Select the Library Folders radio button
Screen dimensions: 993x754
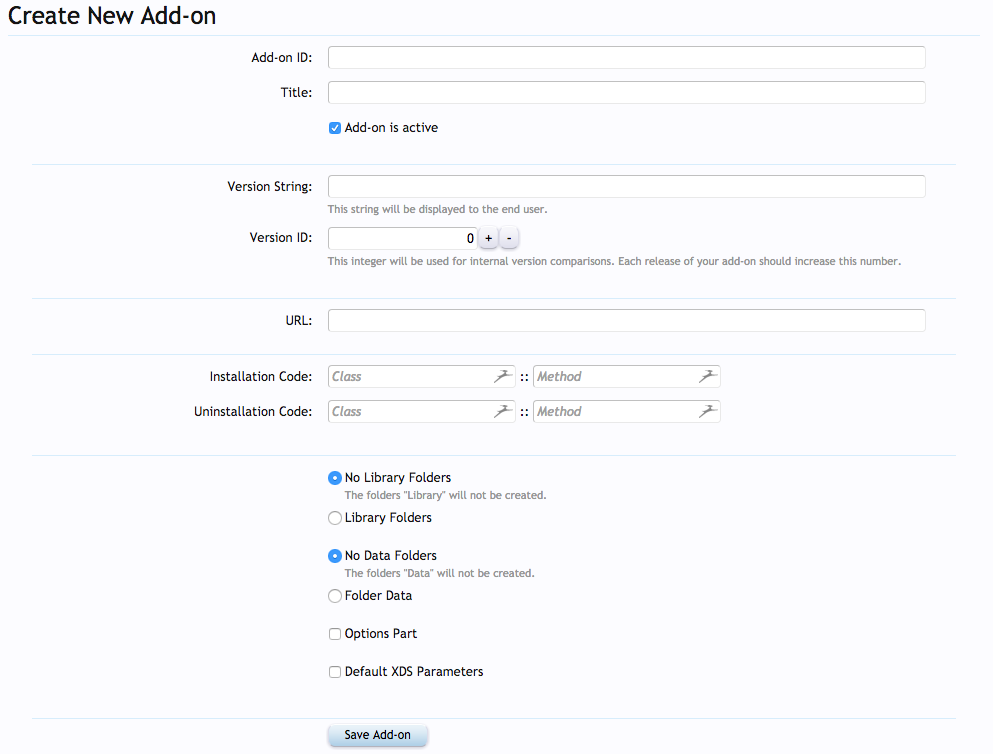tap(335, 518)
